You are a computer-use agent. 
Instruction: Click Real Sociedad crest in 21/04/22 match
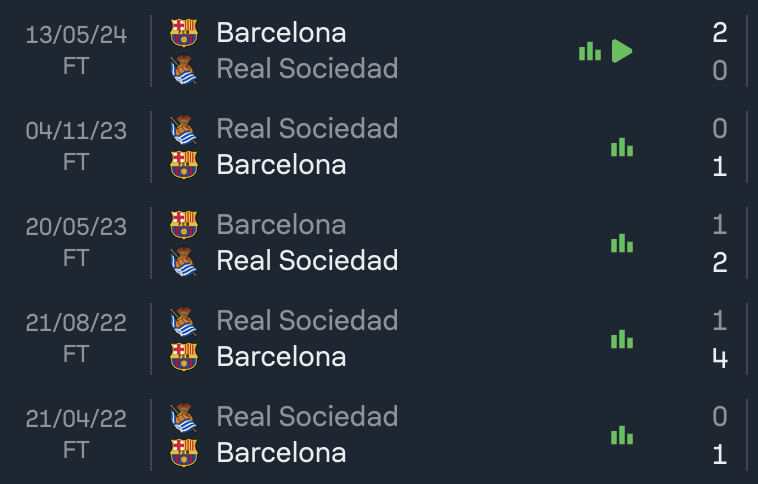point(184,417)
